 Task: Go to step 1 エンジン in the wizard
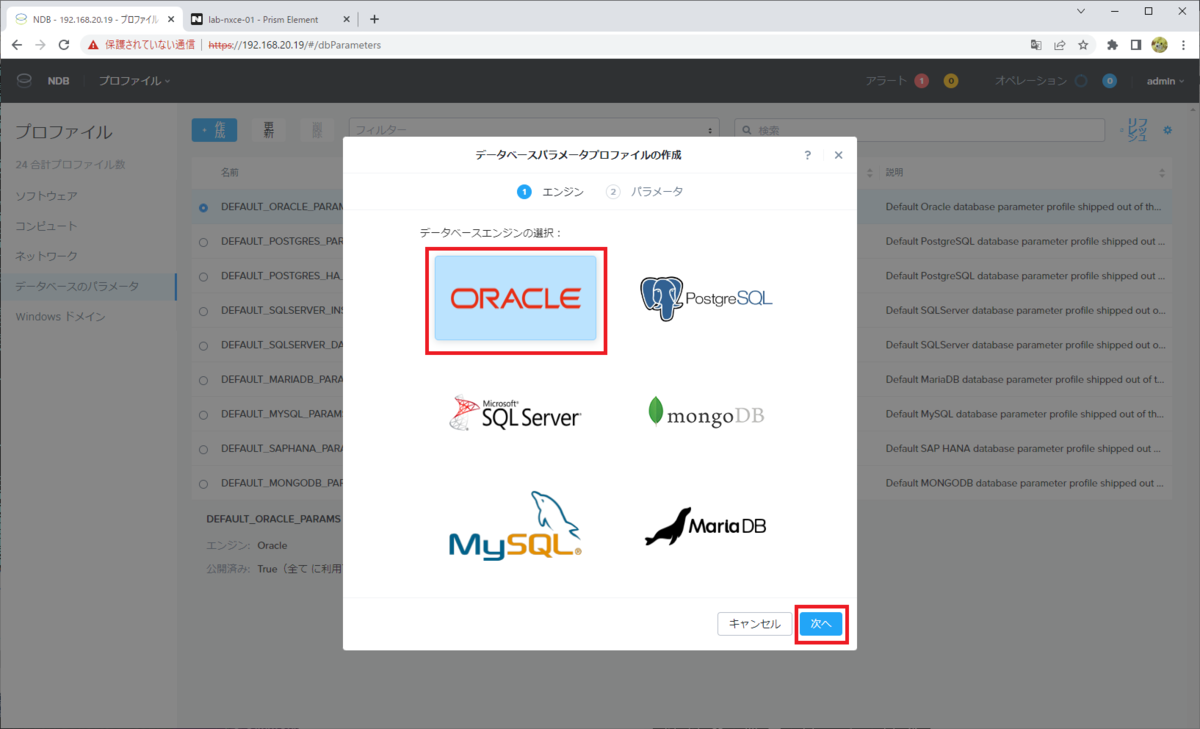pos(551,191)
